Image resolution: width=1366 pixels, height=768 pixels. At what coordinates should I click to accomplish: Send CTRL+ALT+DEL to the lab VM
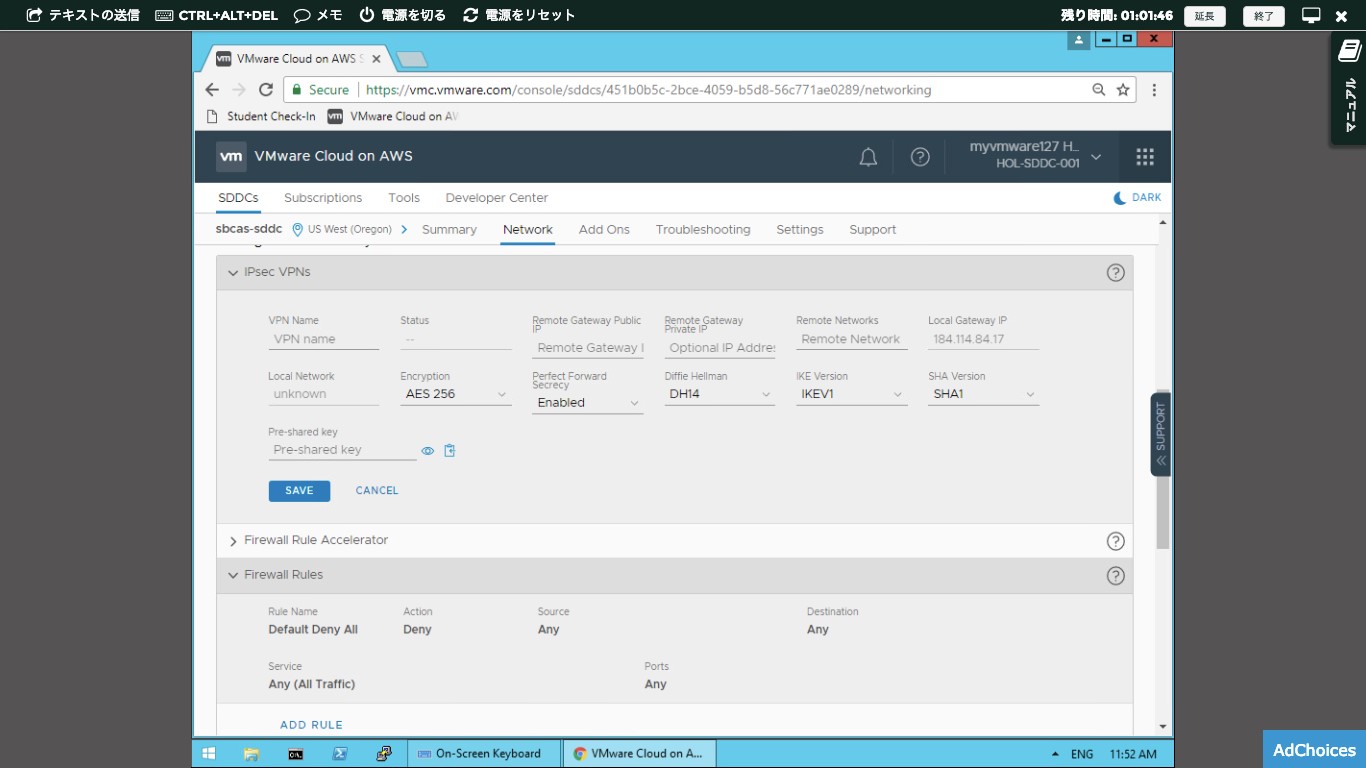click(216, 15)
